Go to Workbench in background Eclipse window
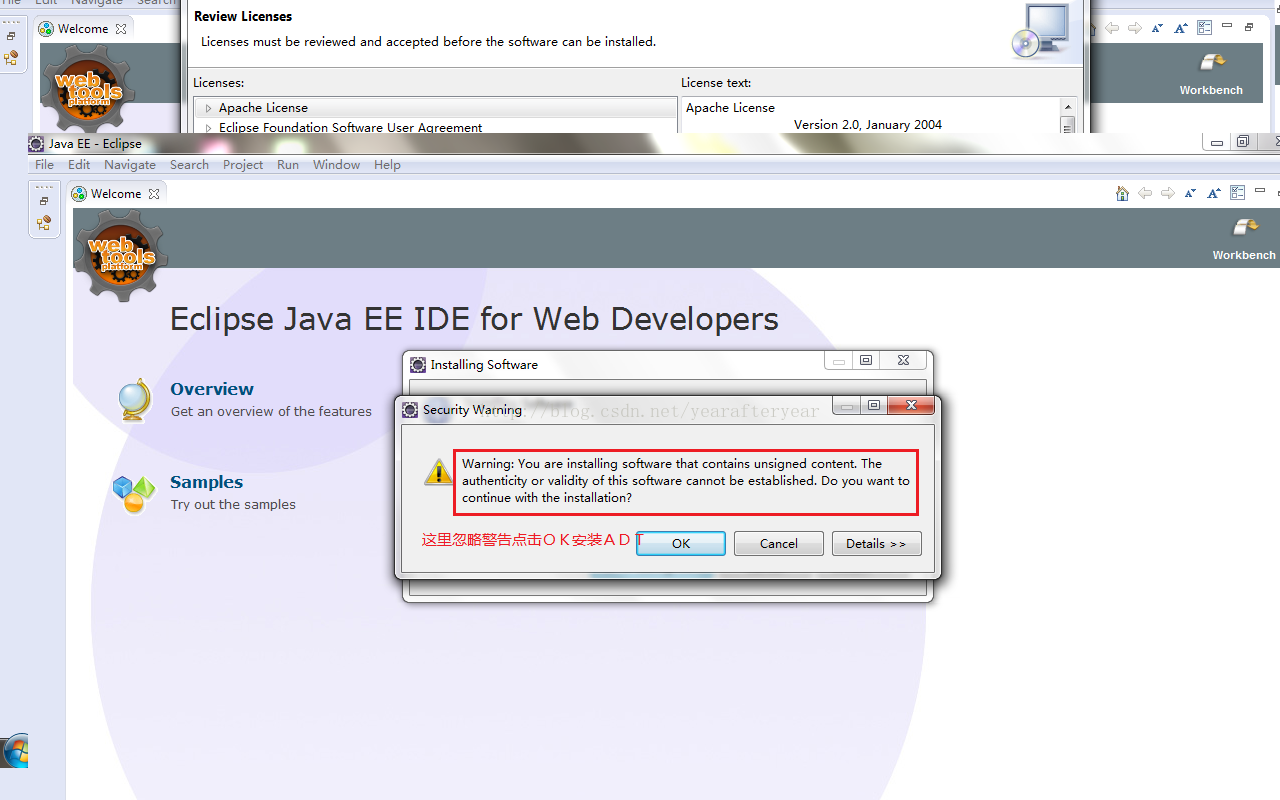 1211,75
